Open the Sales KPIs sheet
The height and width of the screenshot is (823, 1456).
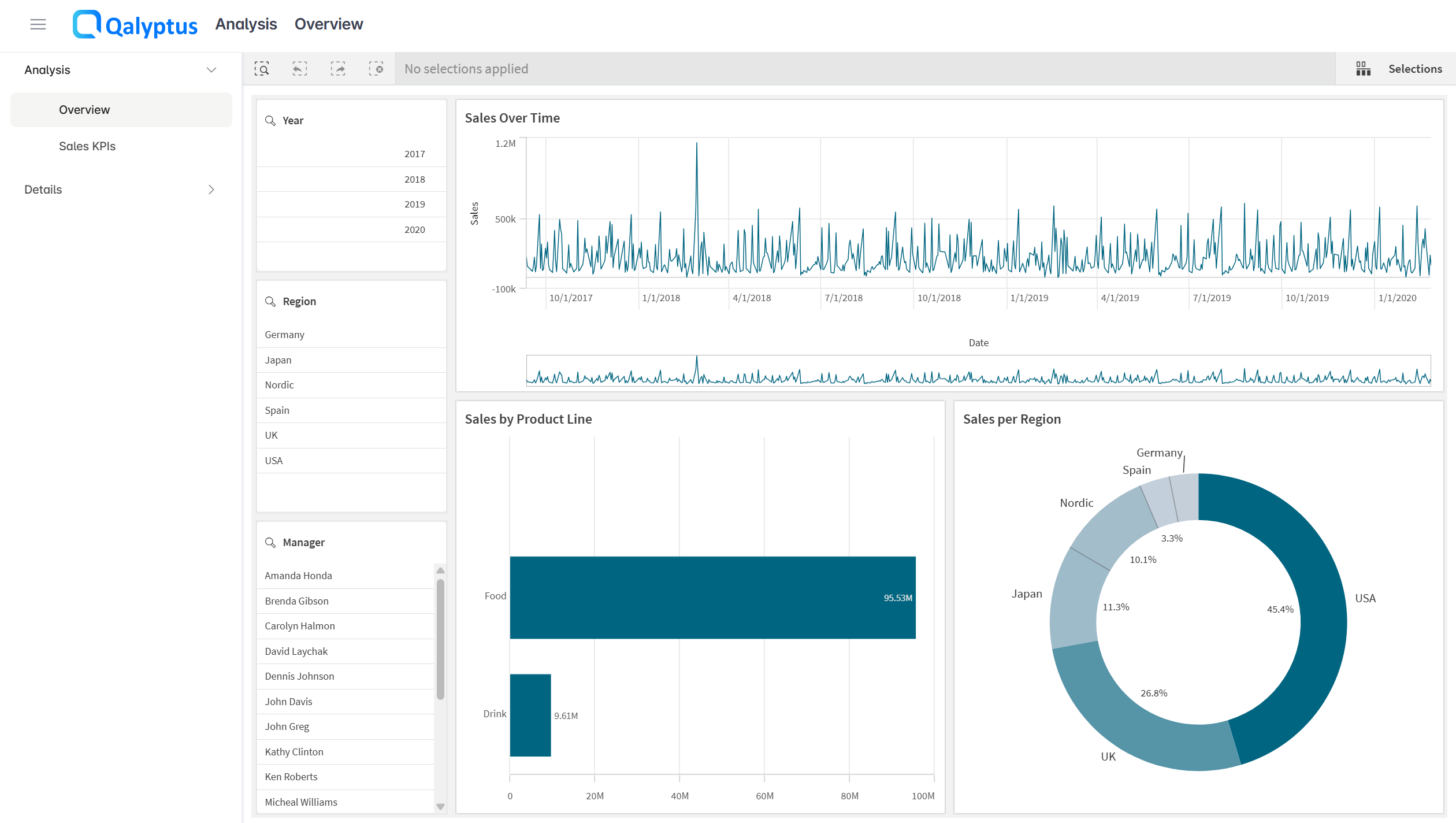[x=87, y=146]
